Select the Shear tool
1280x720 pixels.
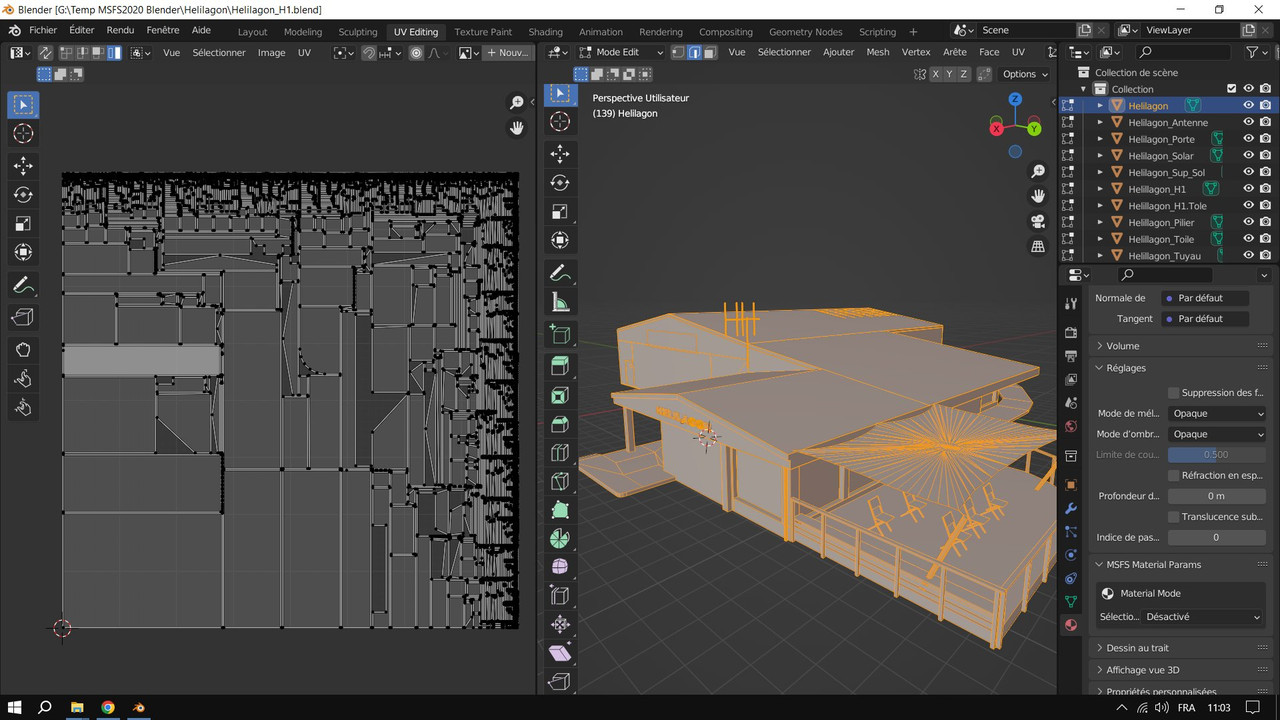(560, 653)
